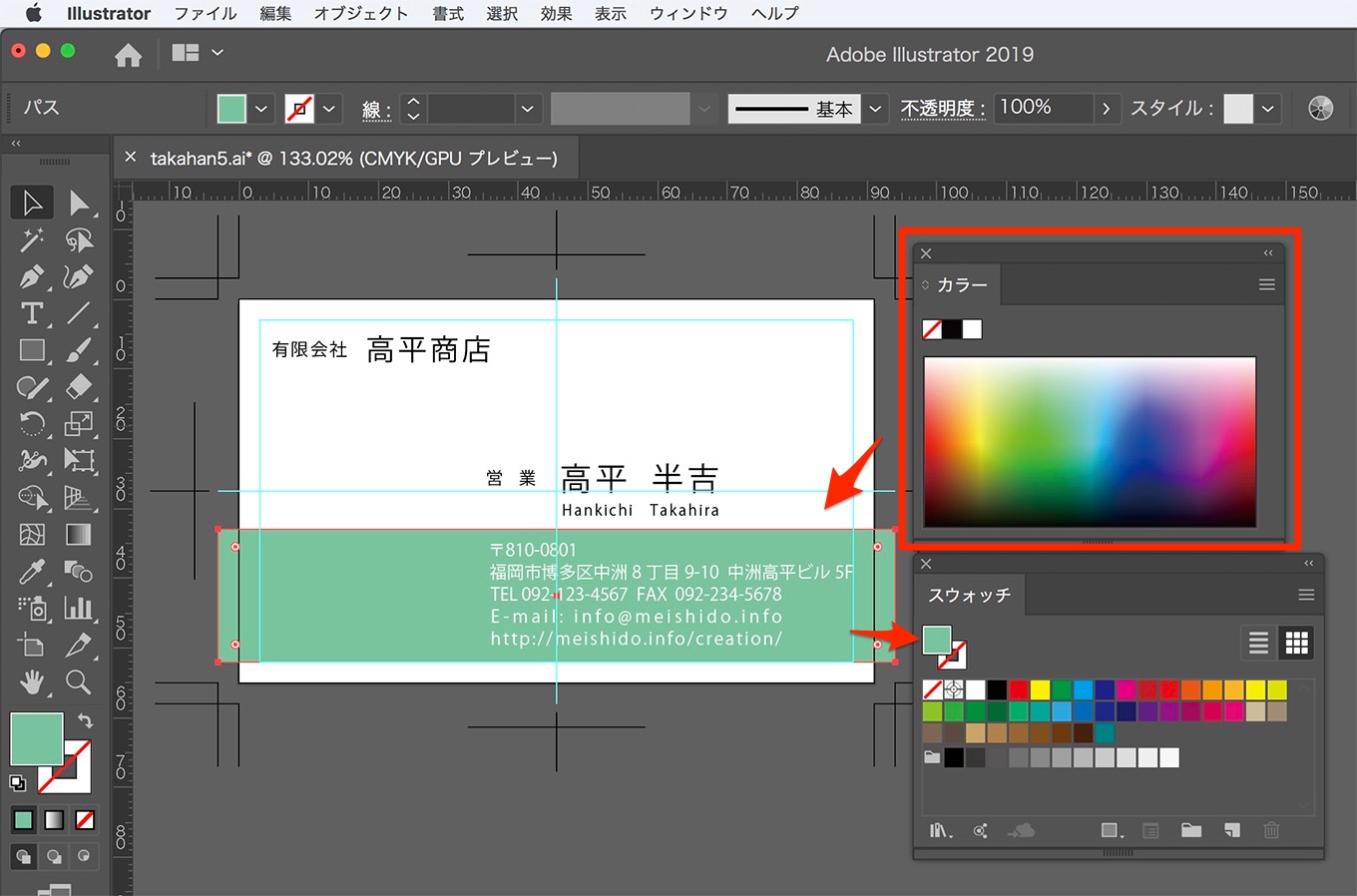Open the Apple menu
The height and width of the screenshot is (896, 1357).
pos(33,13)
